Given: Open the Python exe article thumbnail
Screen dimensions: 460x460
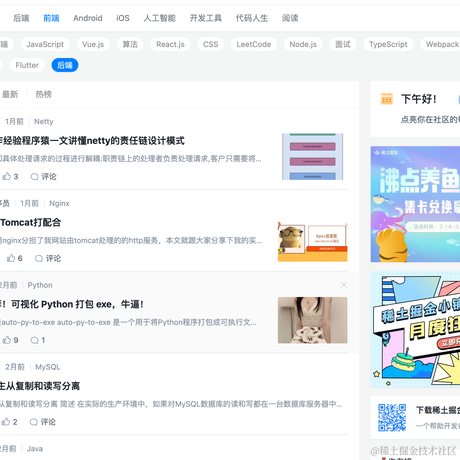Looking at the screenshot, I should coord(313,320).
